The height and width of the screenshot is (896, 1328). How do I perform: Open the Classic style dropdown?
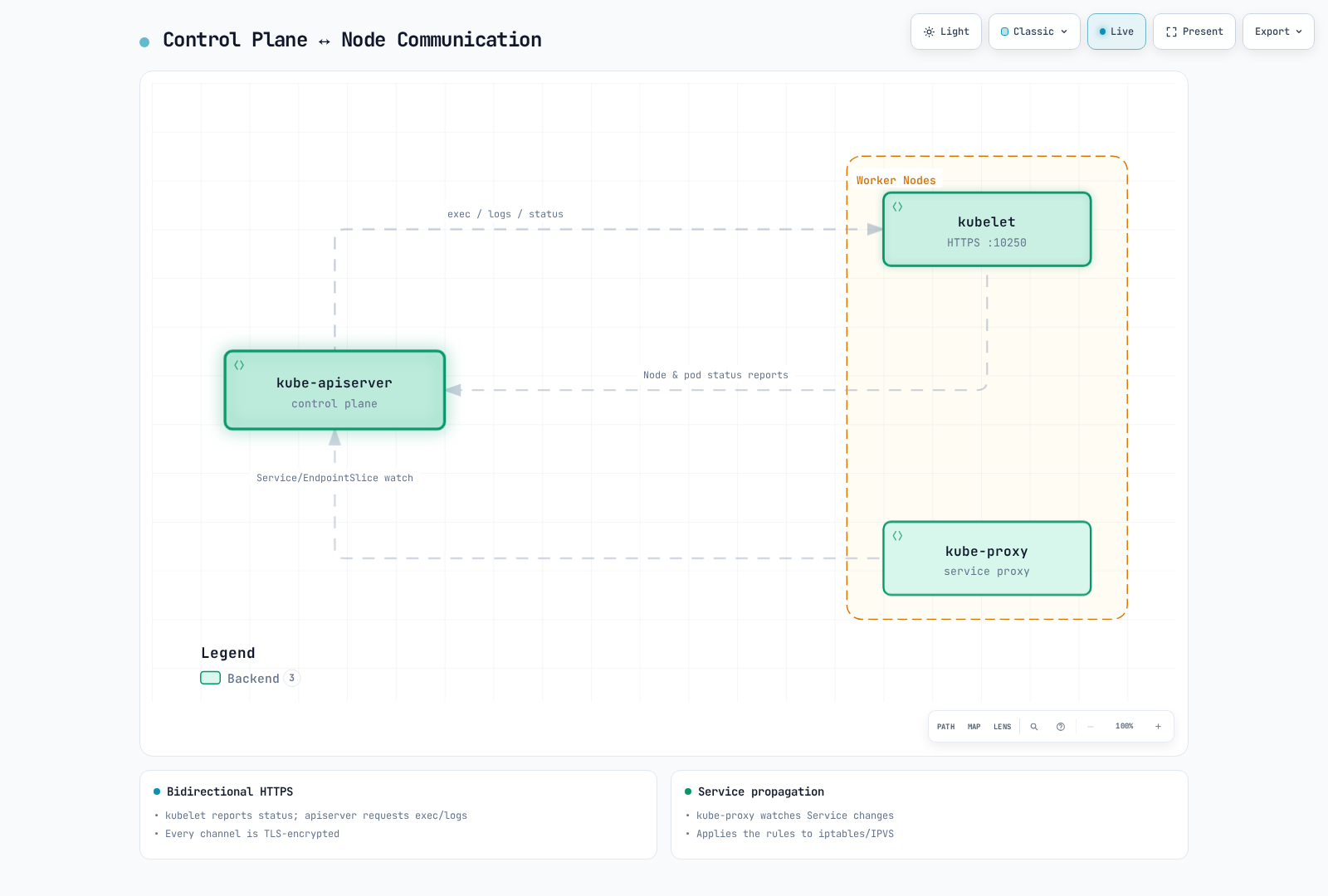1034,32
